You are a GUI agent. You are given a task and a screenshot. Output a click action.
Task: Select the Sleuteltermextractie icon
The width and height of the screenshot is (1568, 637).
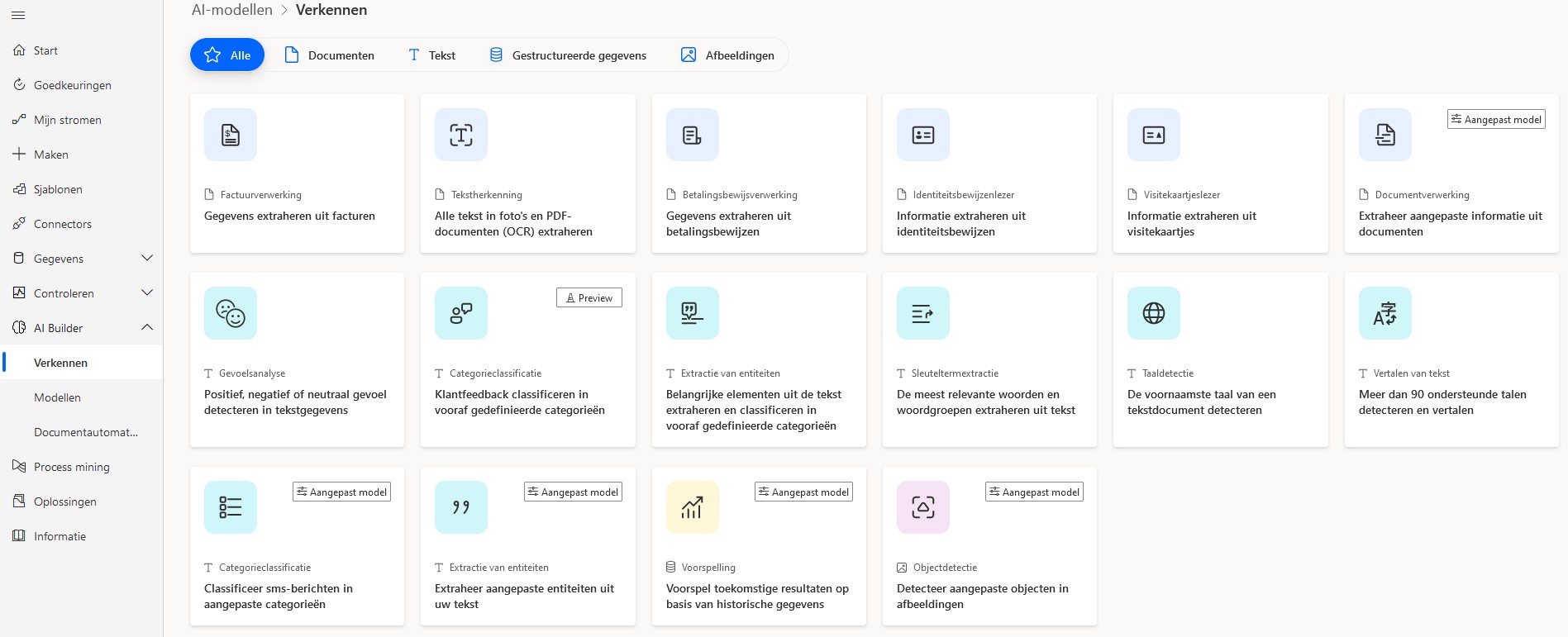tap(922, 313)
